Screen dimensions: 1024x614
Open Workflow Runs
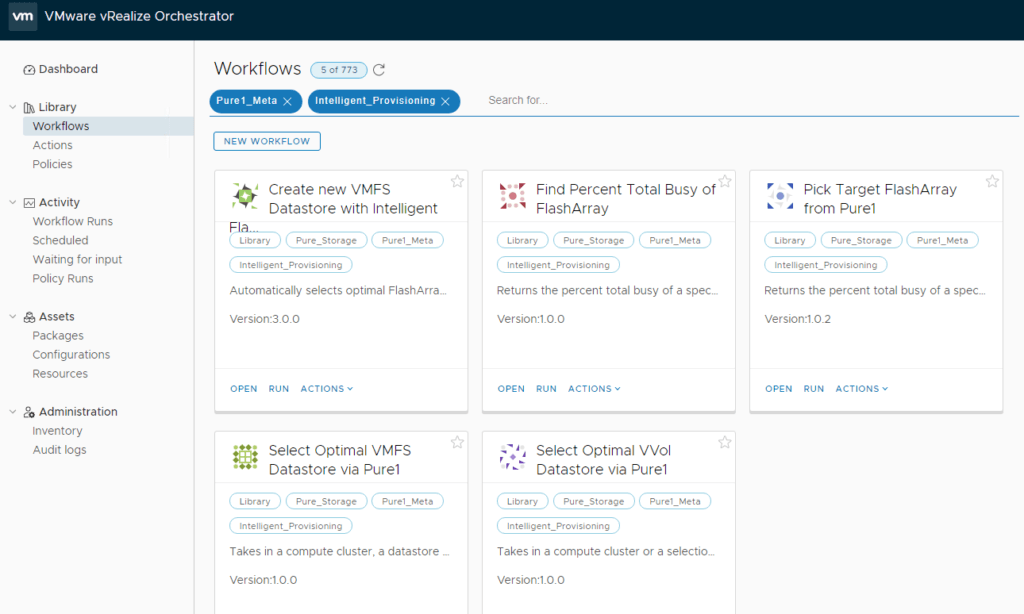coord(72,221)
